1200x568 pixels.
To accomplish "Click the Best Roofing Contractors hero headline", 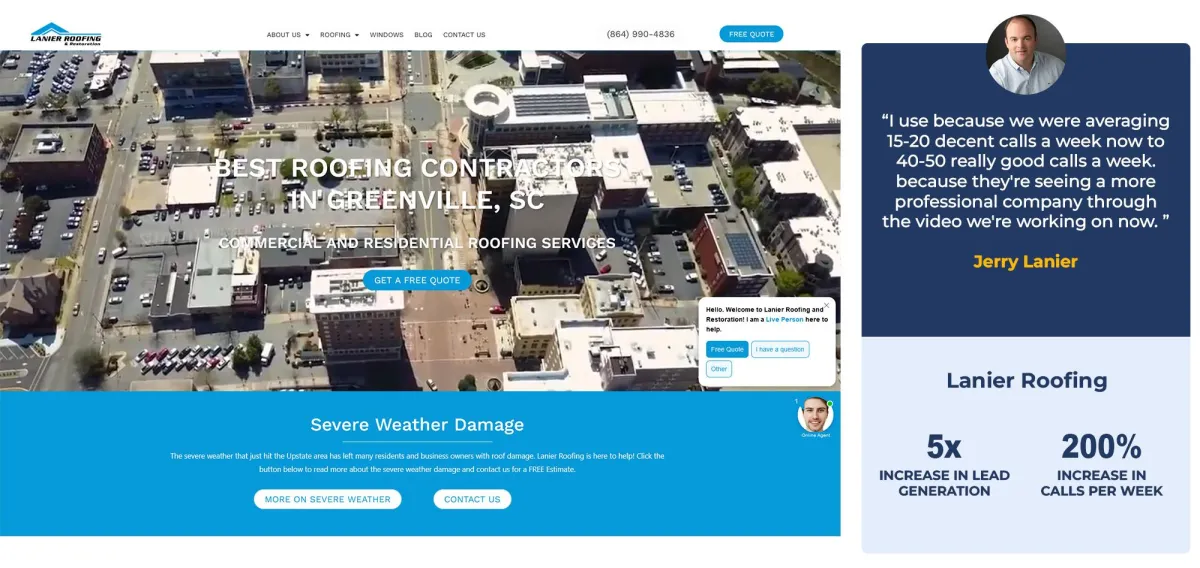I will coord(417,183).
